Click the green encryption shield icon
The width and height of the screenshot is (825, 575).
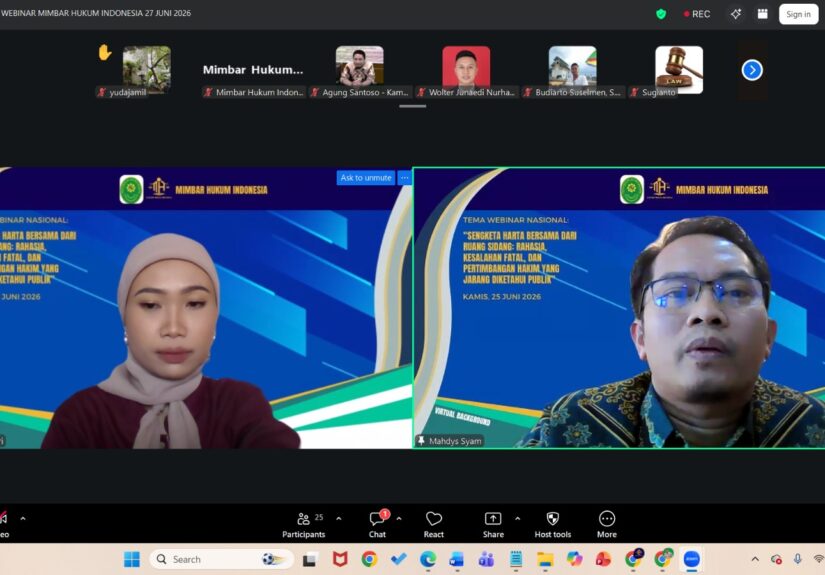661,14
